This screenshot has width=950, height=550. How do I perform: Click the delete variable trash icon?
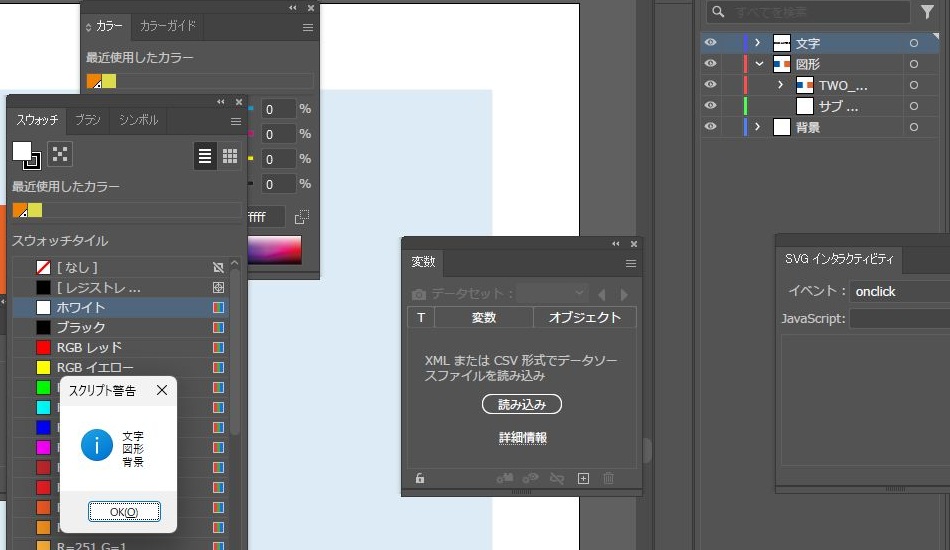608,479
